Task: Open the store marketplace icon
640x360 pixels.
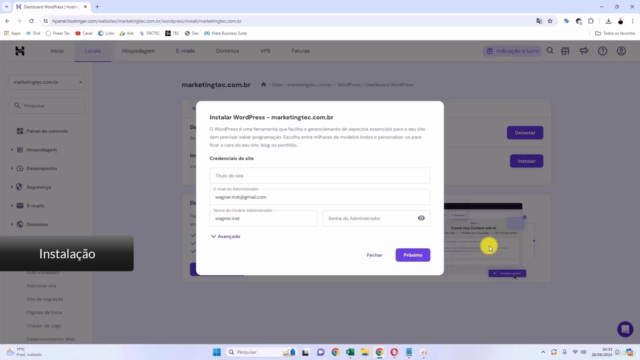Action: [565, 51]
